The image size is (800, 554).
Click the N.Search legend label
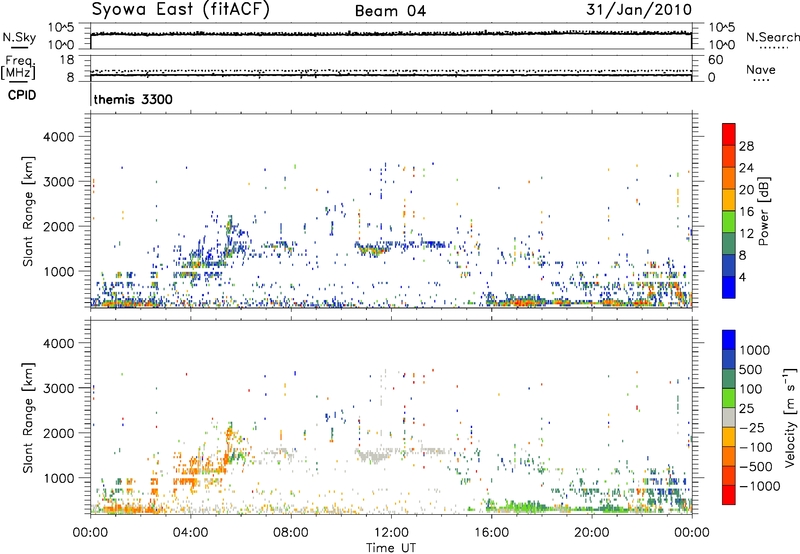point(772,37)
